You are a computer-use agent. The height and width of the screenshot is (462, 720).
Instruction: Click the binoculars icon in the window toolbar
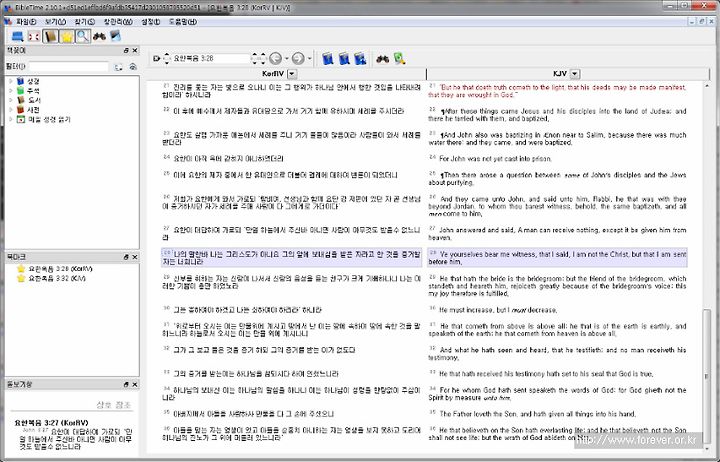[x=382, y=59]
